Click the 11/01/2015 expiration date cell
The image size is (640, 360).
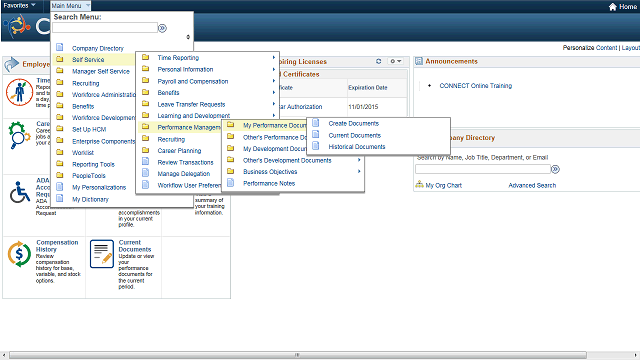(363, 107)
